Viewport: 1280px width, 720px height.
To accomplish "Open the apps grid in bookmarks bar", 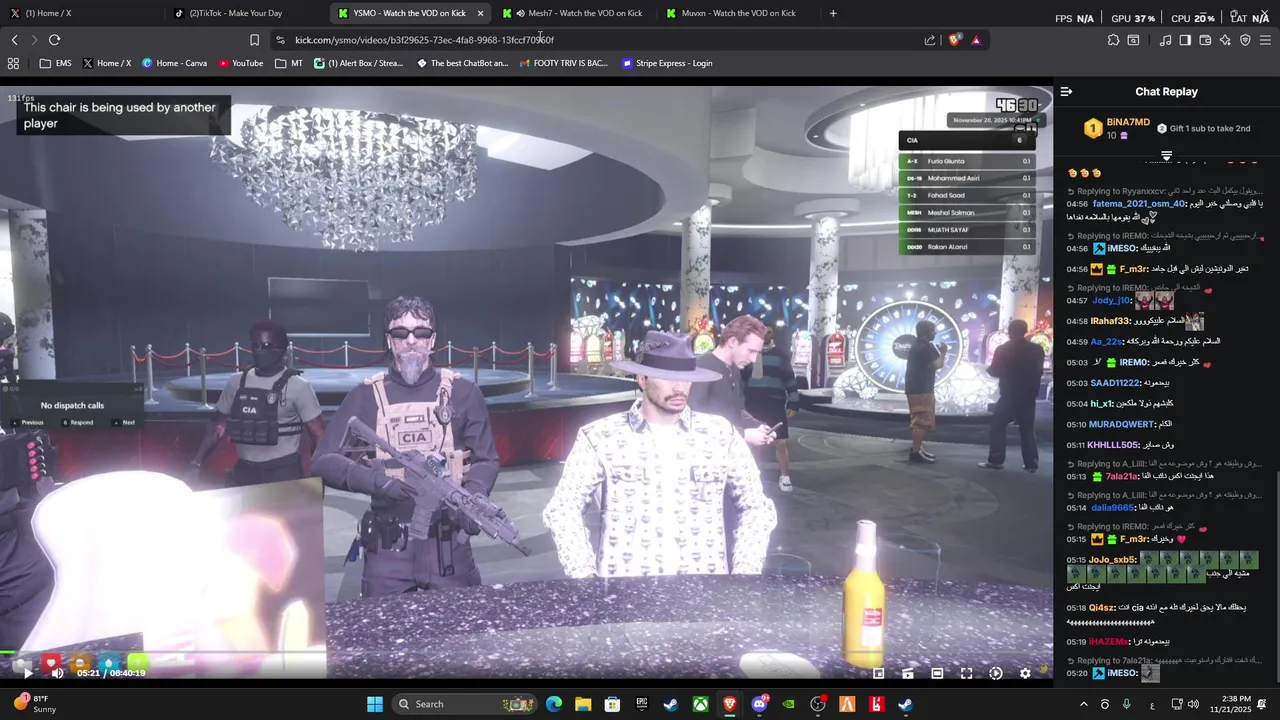I will point(13,63).
